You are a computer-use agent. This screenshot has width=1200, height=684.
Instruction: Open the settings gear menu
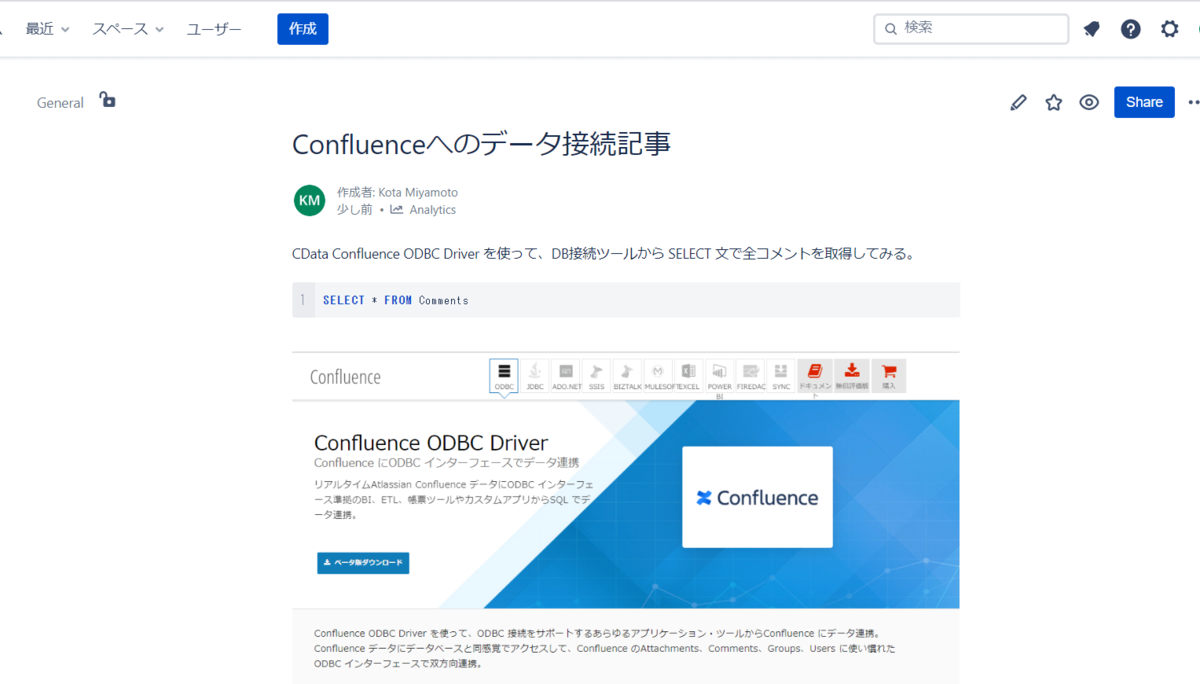[1170, 29]
